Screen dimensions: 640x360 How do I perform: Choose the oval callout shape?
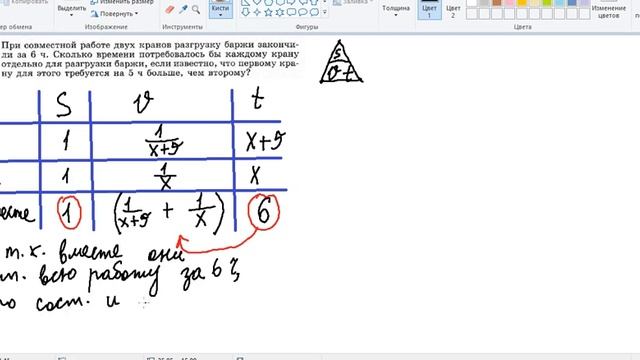pos(302,12)
